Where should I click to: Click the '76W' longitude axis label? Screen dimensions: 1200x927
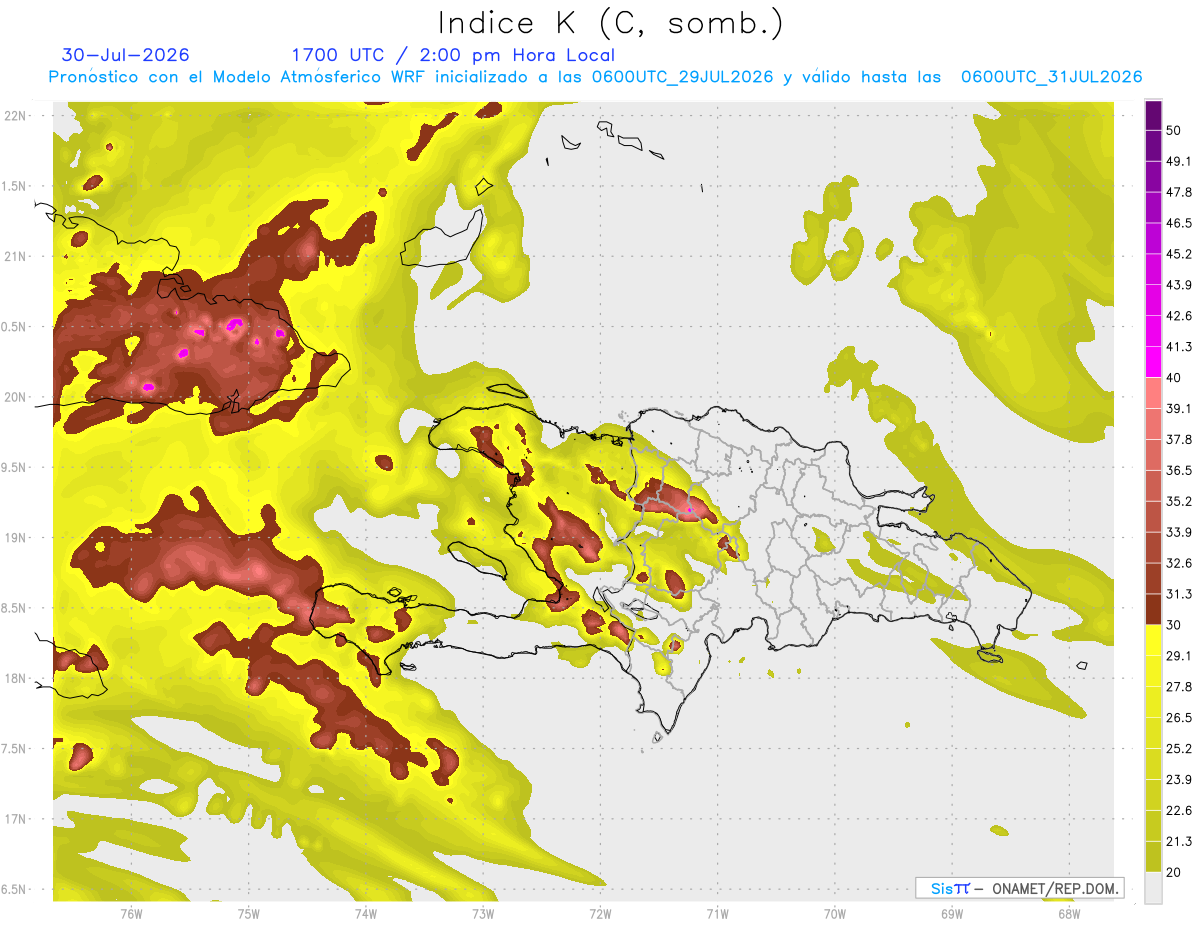[x=131, y=914]
